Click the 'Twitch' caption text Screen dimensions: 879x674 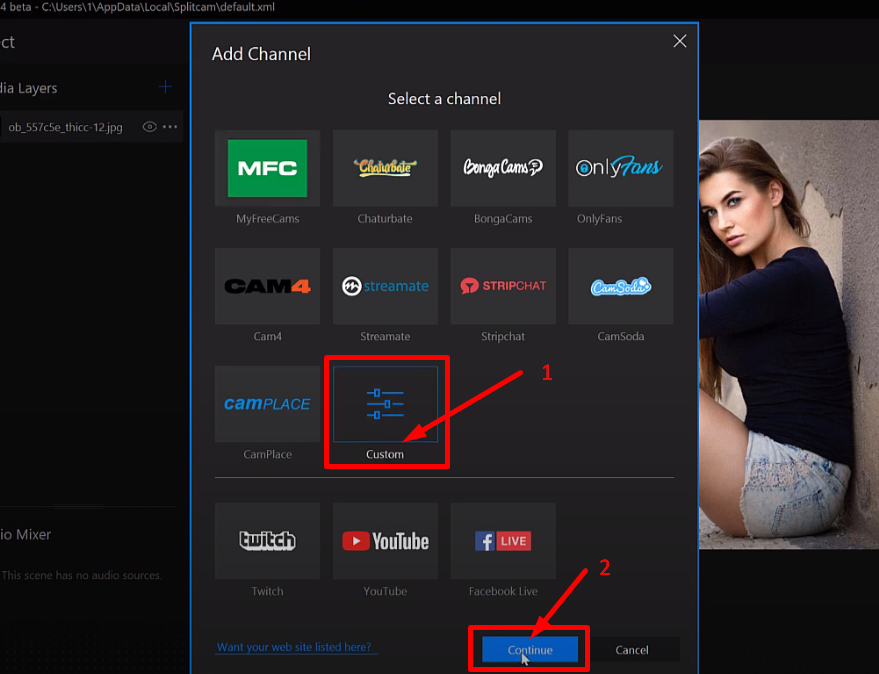pyautogui.click(x=267, y=591)
